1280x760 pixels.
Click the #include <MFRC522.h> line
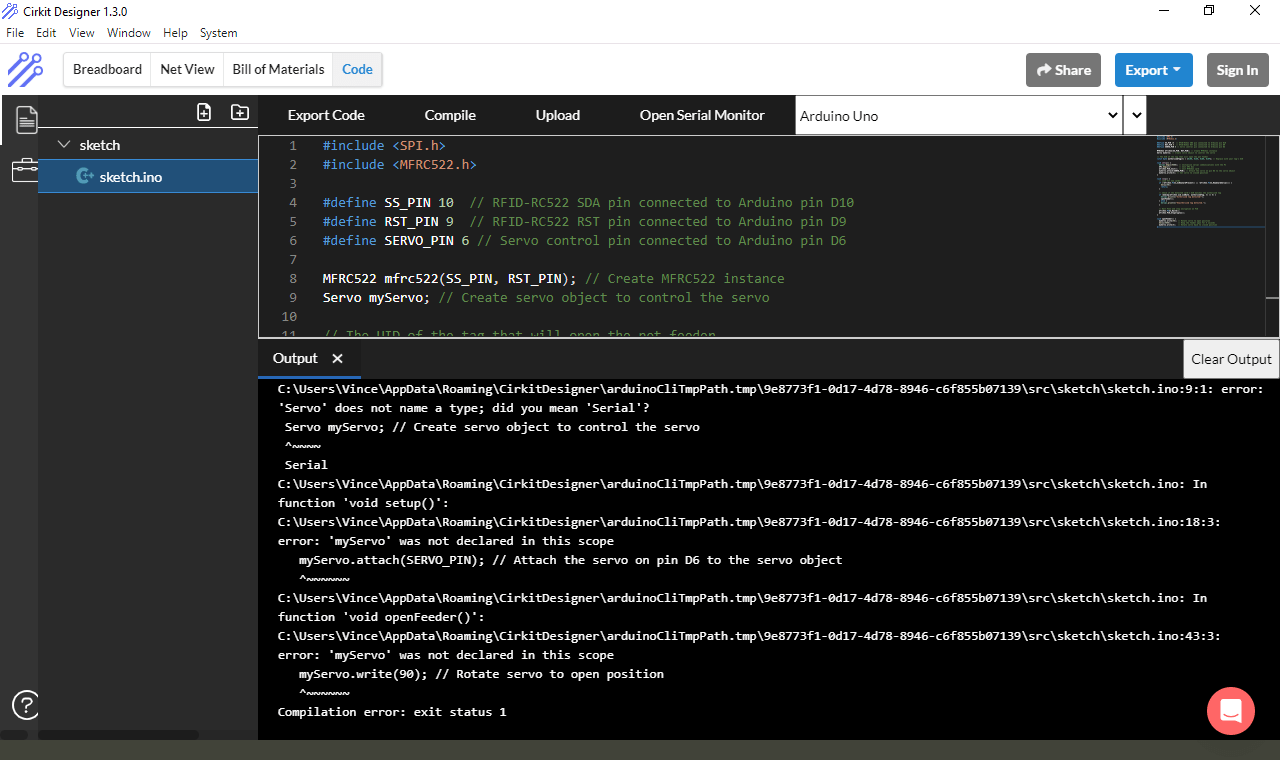click(399, 165)
